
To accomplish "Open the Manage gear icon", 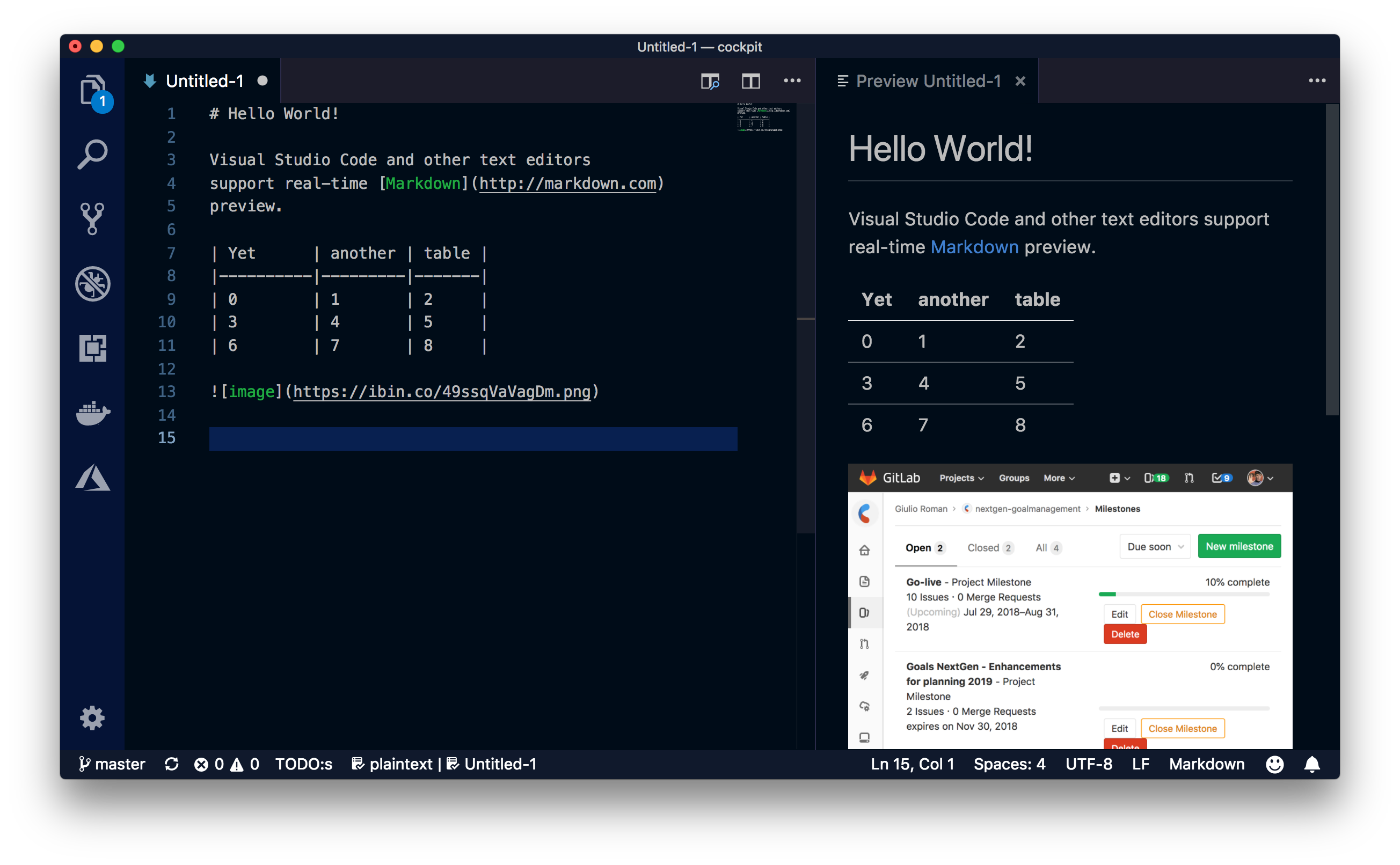I will coord(93,717).
